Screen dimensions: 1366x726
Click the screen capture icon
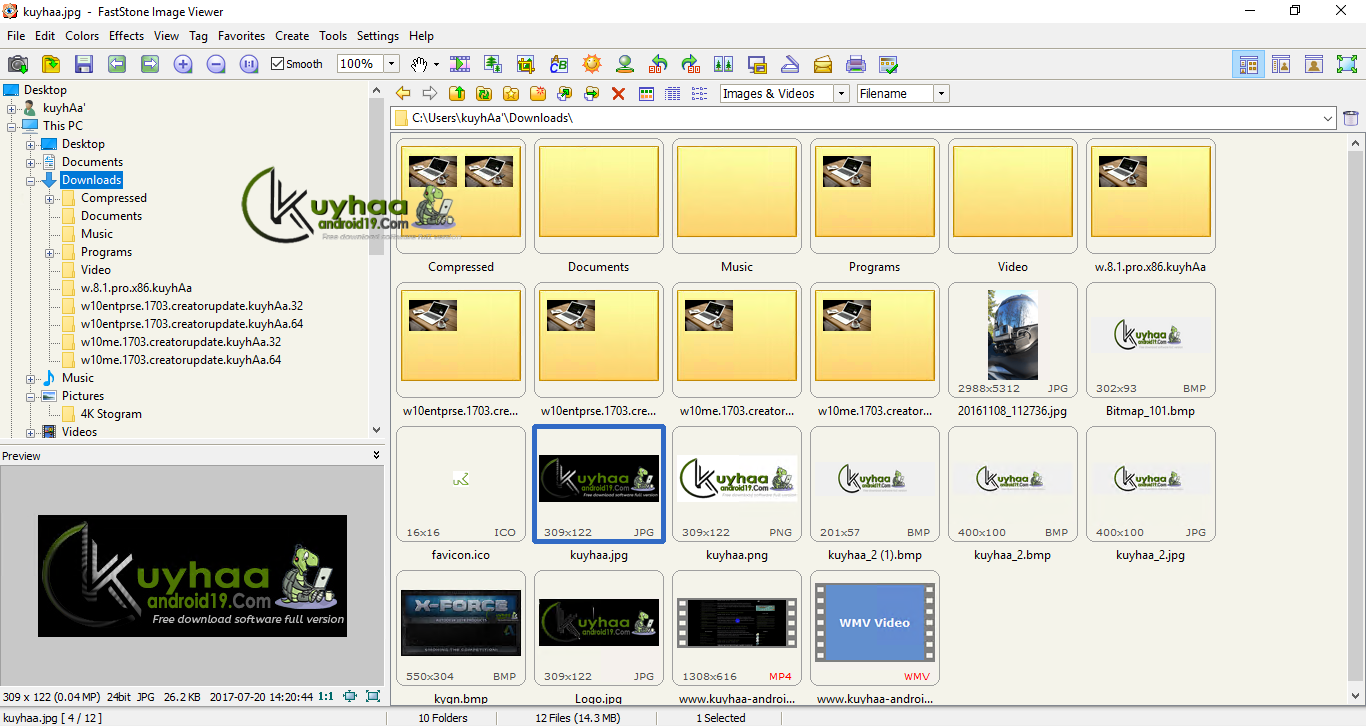[x=757, y=64]
